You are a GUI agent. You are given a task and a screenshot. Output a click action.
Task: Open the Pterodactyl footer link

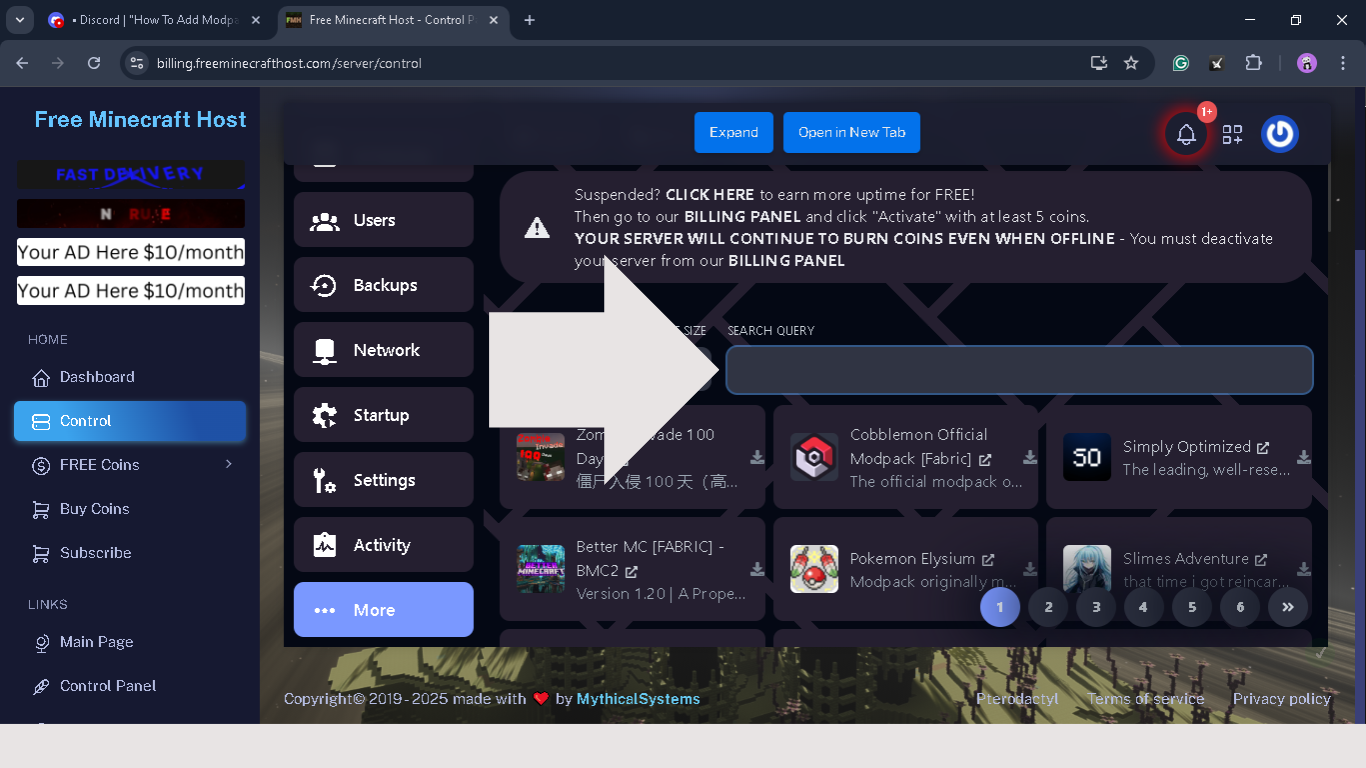point(1017,699)
